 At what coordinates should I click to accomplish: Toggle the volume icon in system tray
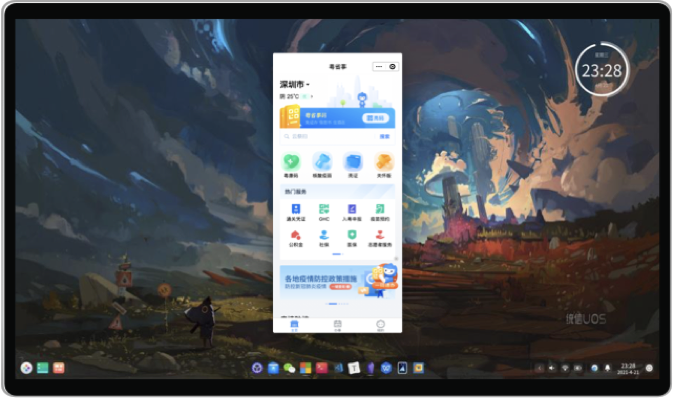click(552, 368)
